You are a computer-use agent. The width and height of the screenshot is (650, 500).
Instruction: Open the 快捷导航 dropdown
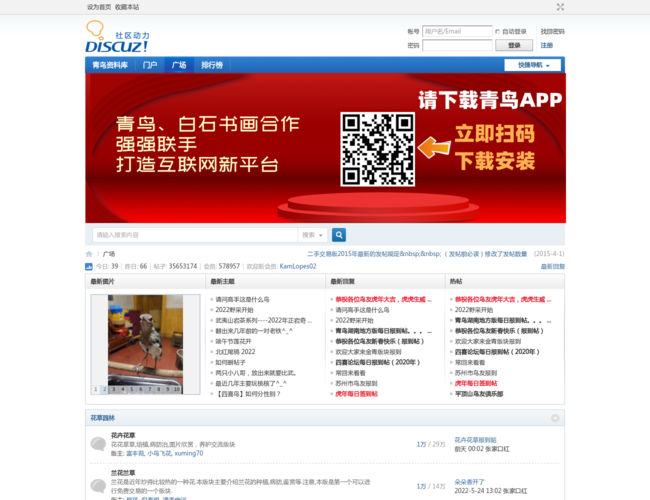point(533,65)
